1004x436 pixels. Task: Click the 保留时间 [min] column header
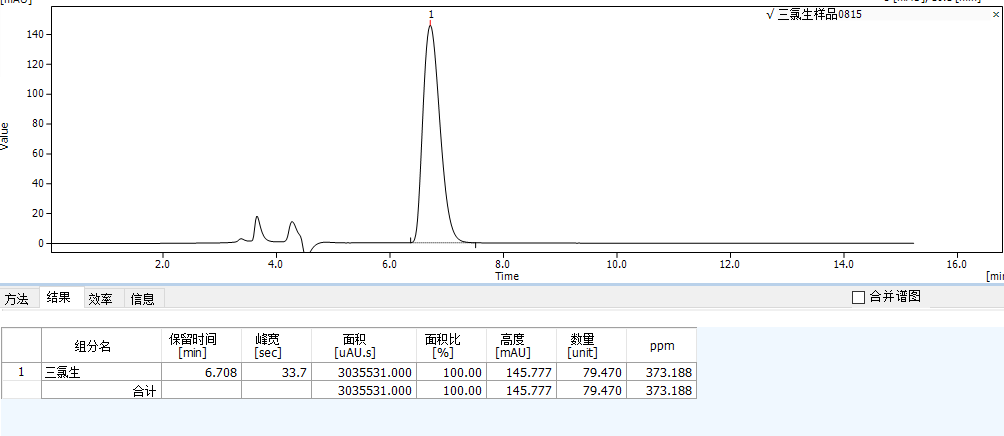[x=192, y=346]
